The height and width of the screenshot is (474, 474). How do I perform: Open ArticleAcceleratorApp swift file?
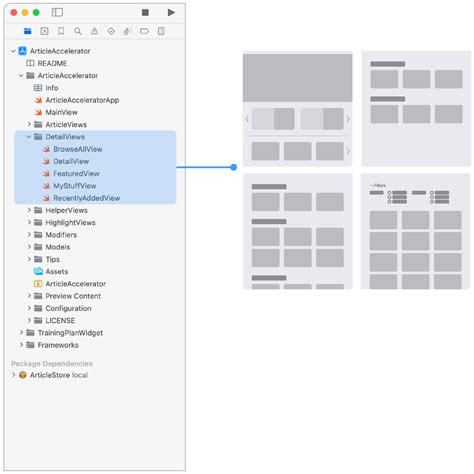(x=82, y=100)
